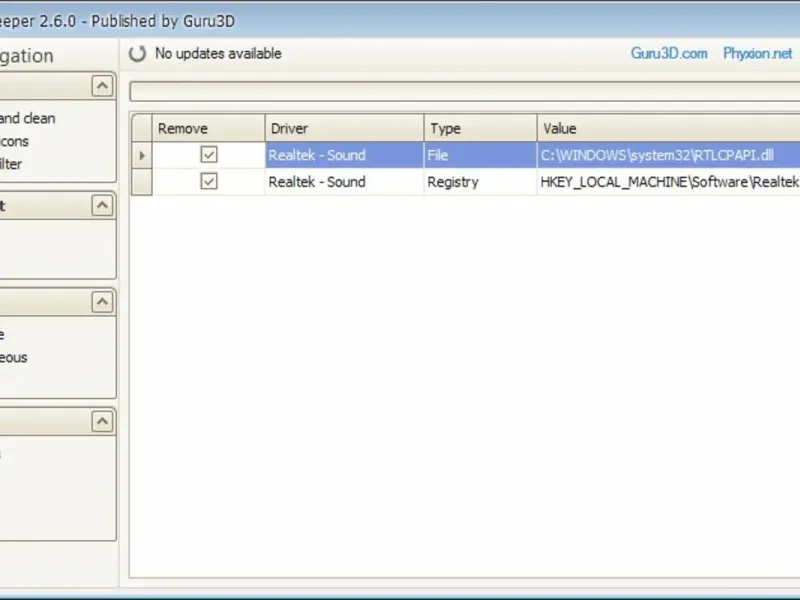Click the progress bar above the table

465,92
